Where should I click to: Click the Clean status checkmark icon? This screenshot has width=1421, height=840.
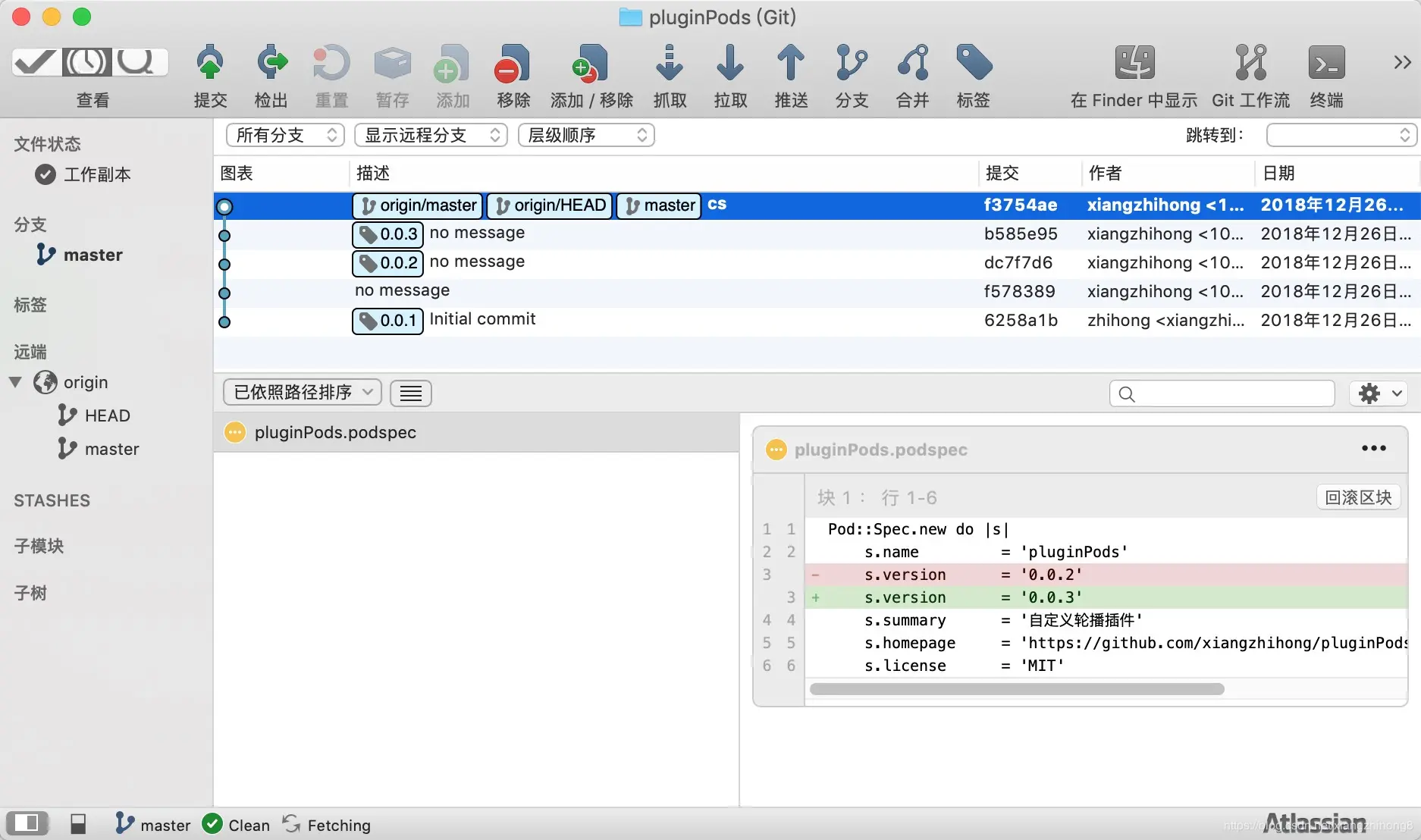pyautogui.click(x=212, y=823)
